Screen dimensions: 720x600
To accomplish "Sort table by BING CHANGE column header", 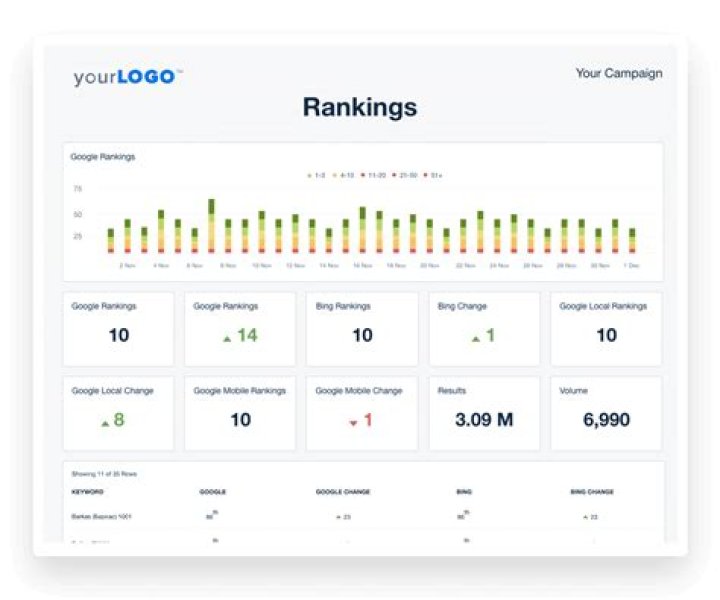I will (591, 492).
